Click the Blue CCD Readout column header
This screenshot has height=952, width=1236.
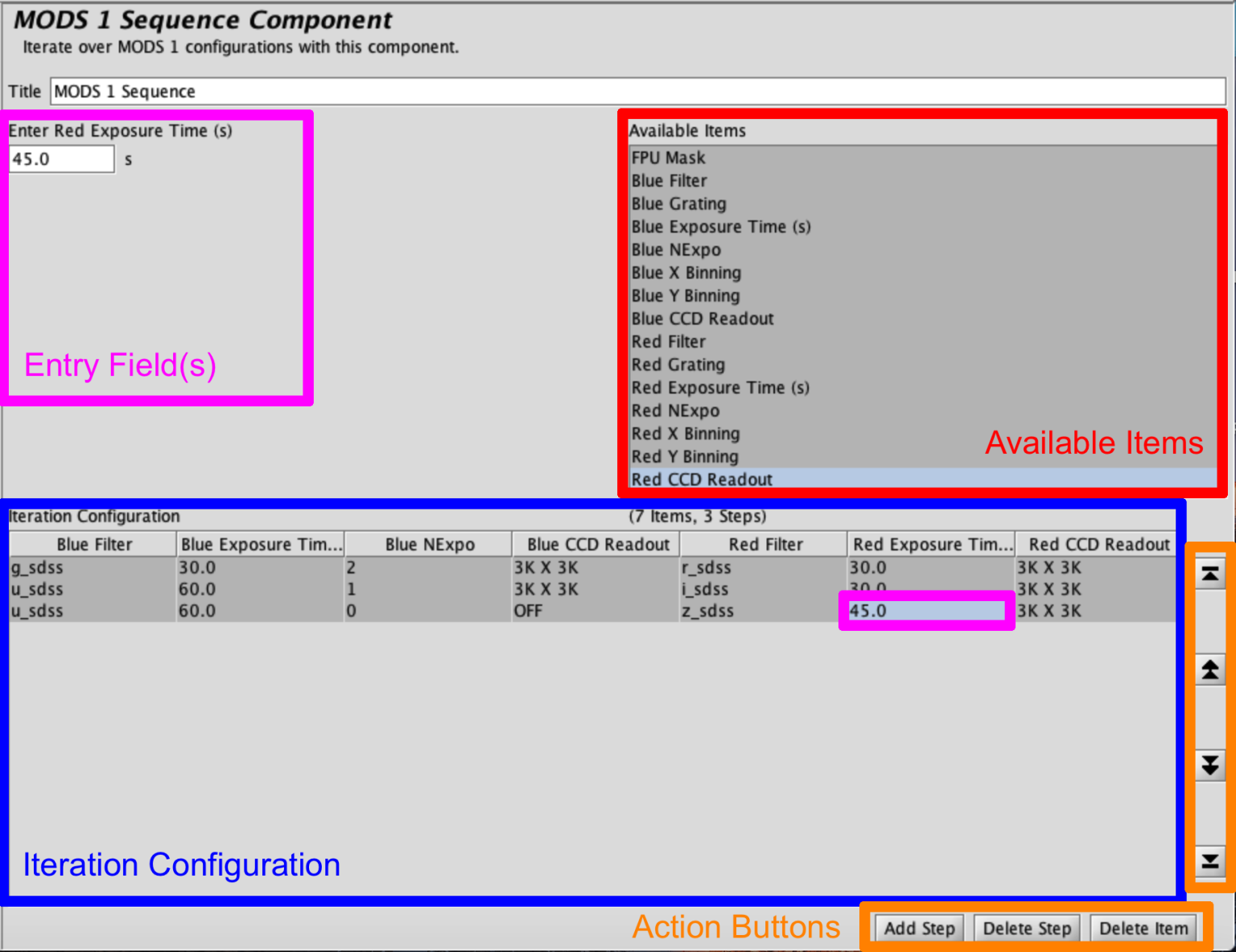(x=597, y=544)
